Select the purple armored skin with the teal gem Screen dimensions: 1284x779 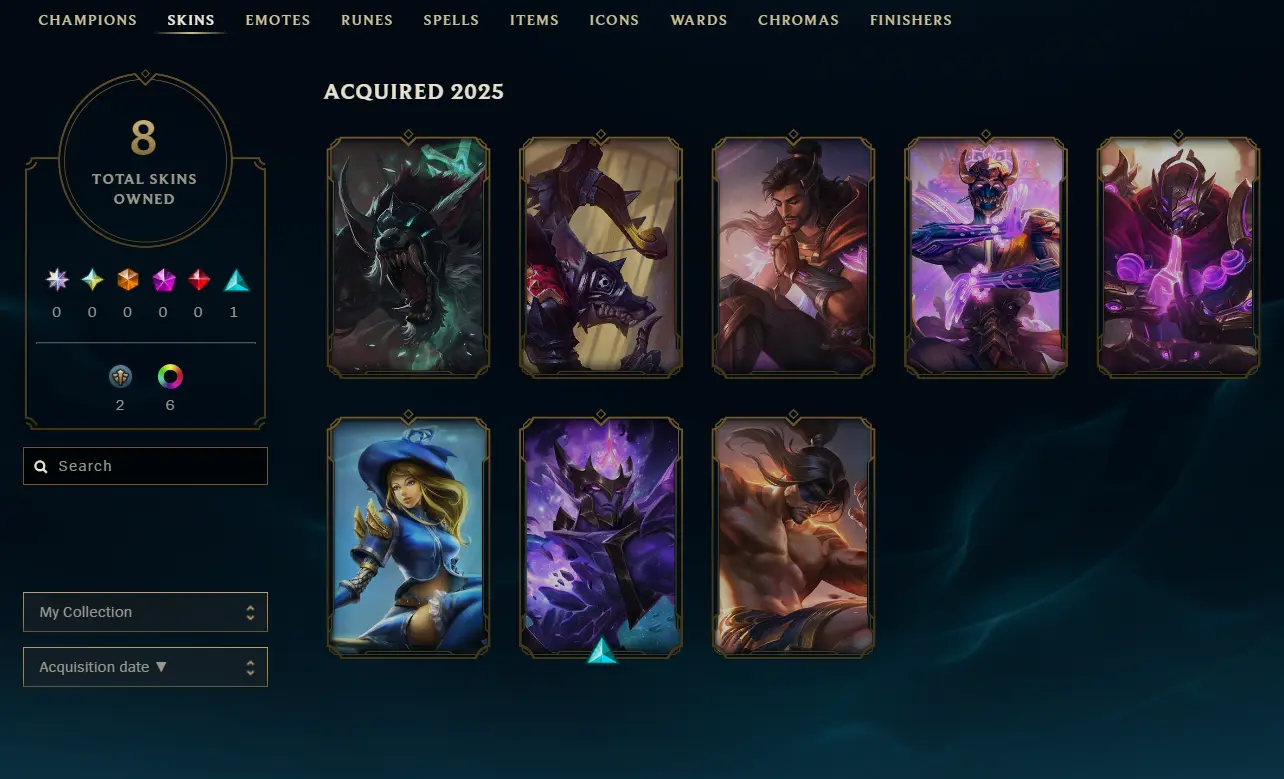pyautogui.click(x=601, y=536)
